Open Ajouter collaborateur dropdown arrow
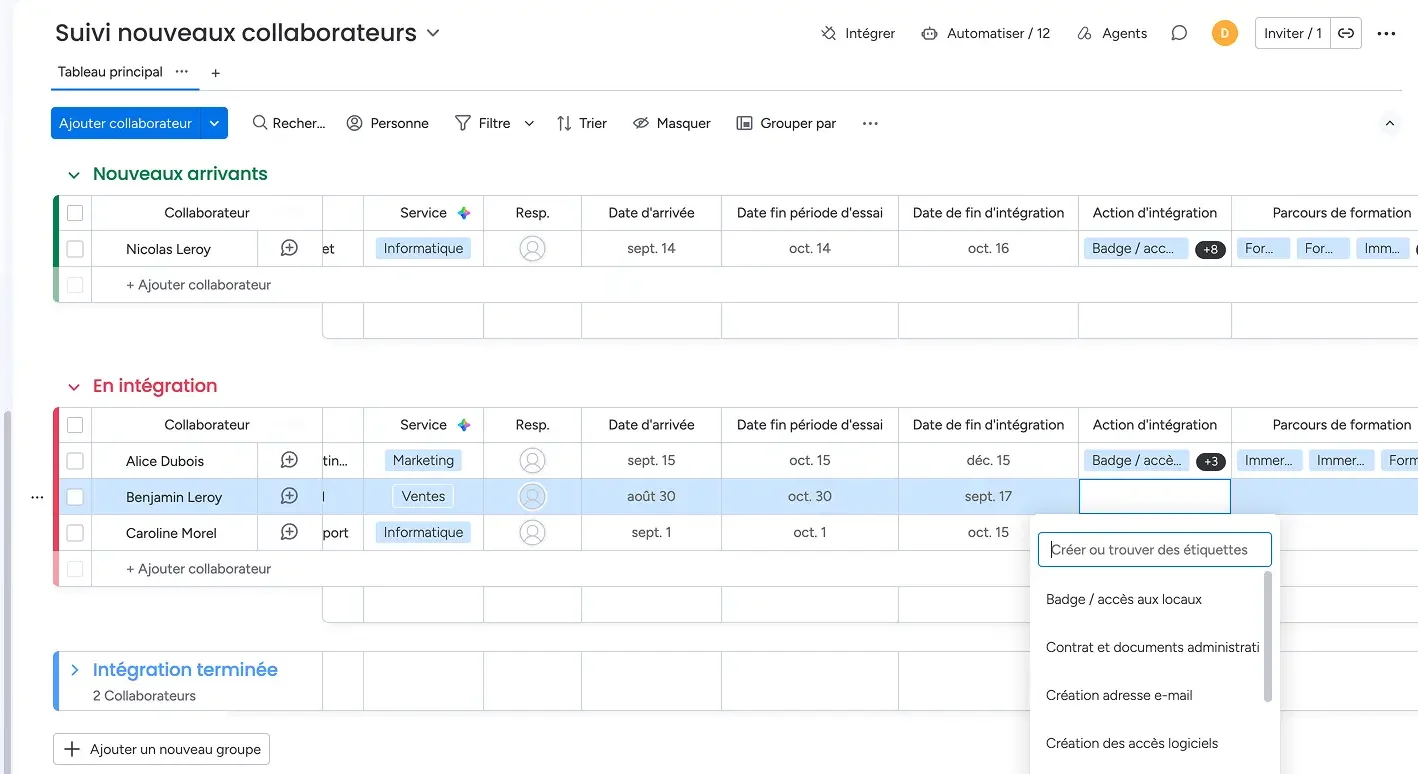Viewport: 1418px width, 774px height. (214, 123)
